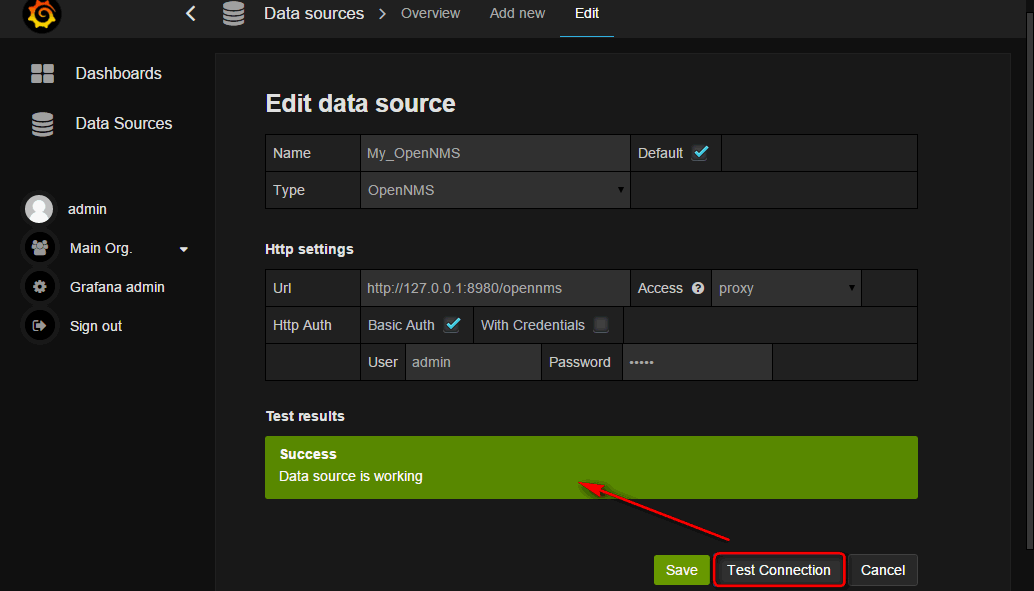Open the admin profile link
The image size is (1034, 591).
(87, 209)
